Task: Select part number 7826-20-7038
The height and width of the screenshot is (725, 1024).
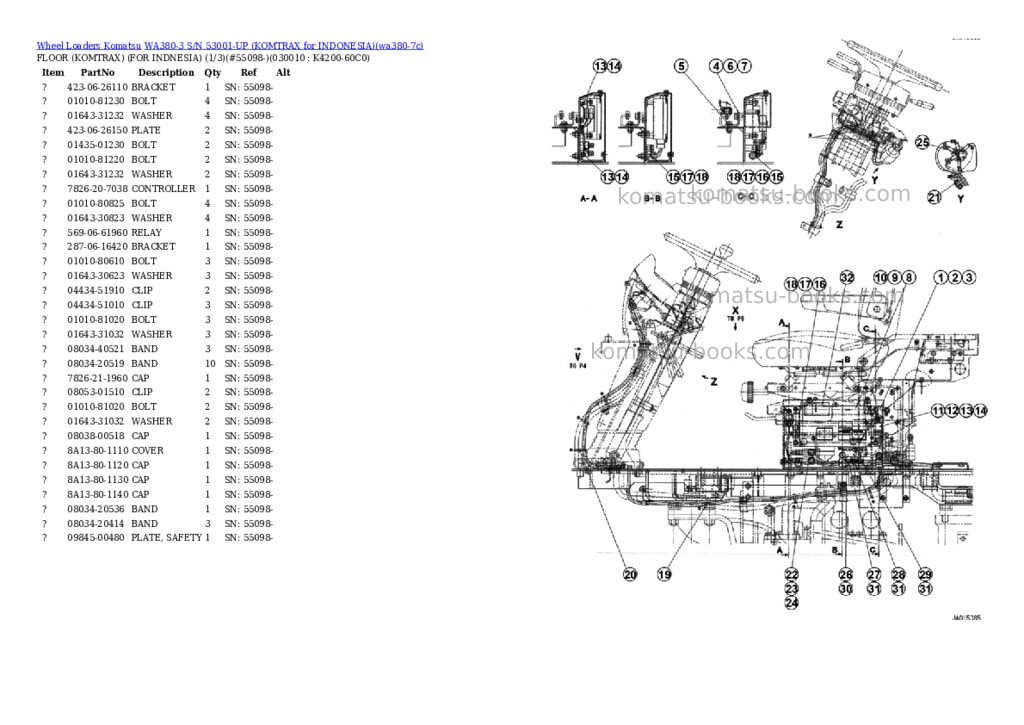Action: click(97, 189)
